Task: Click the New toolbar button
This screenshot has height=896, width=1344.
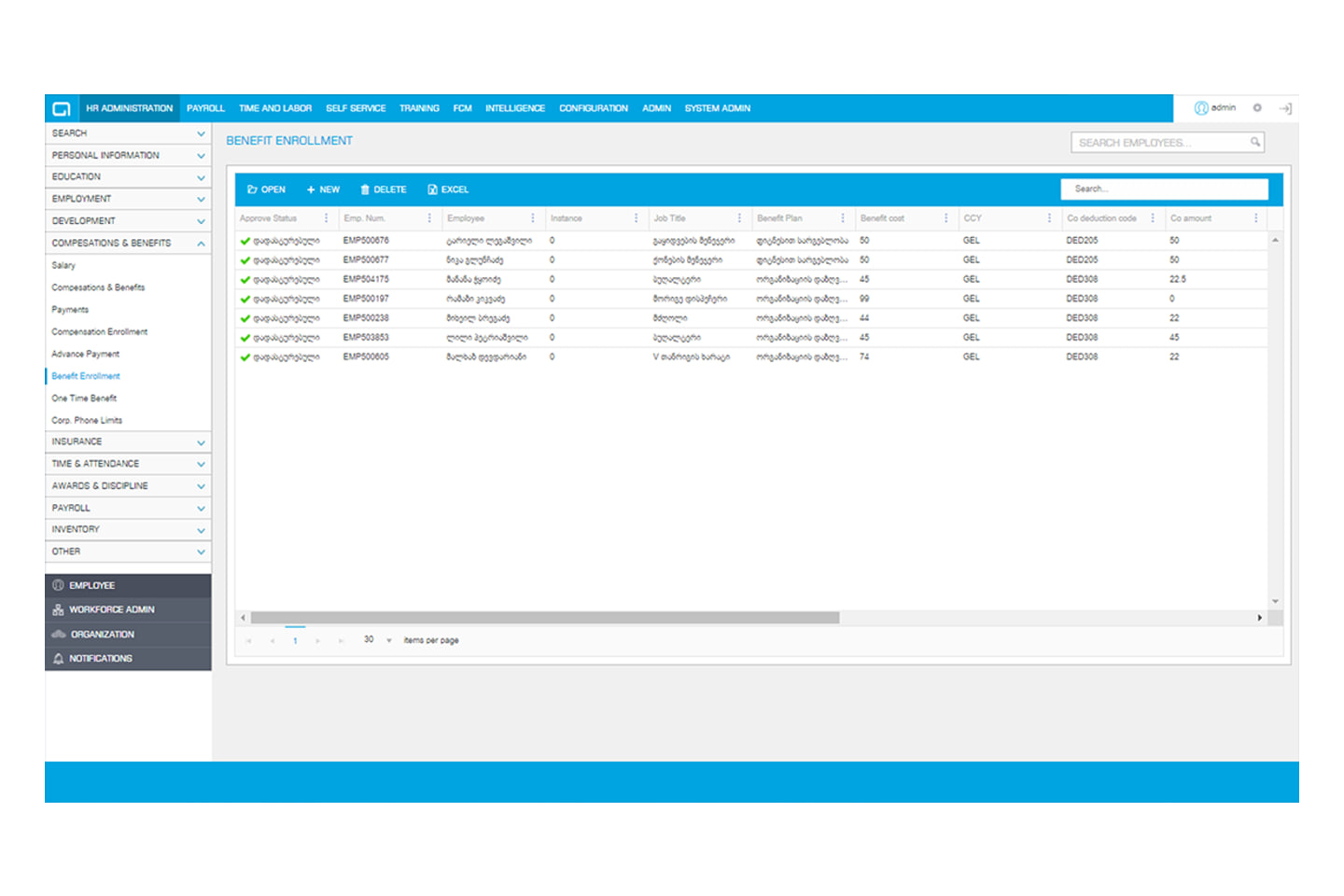Action: click(323, 189)
